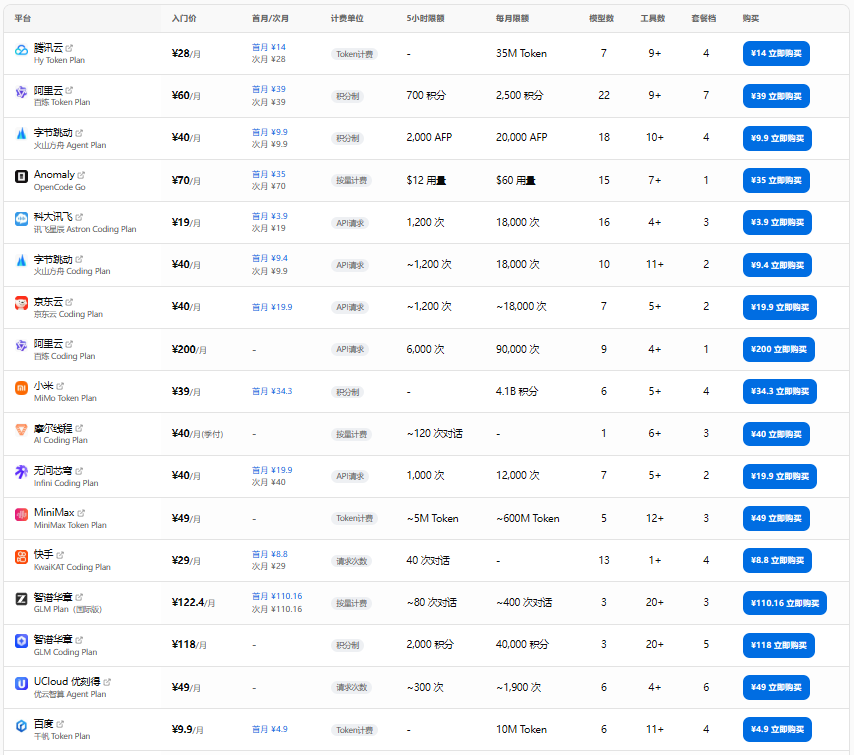This screenshot has width=854, height=755.
Task: Click '讯飞星辰 Astron Coding Plan' text
Action: (85, 229)
